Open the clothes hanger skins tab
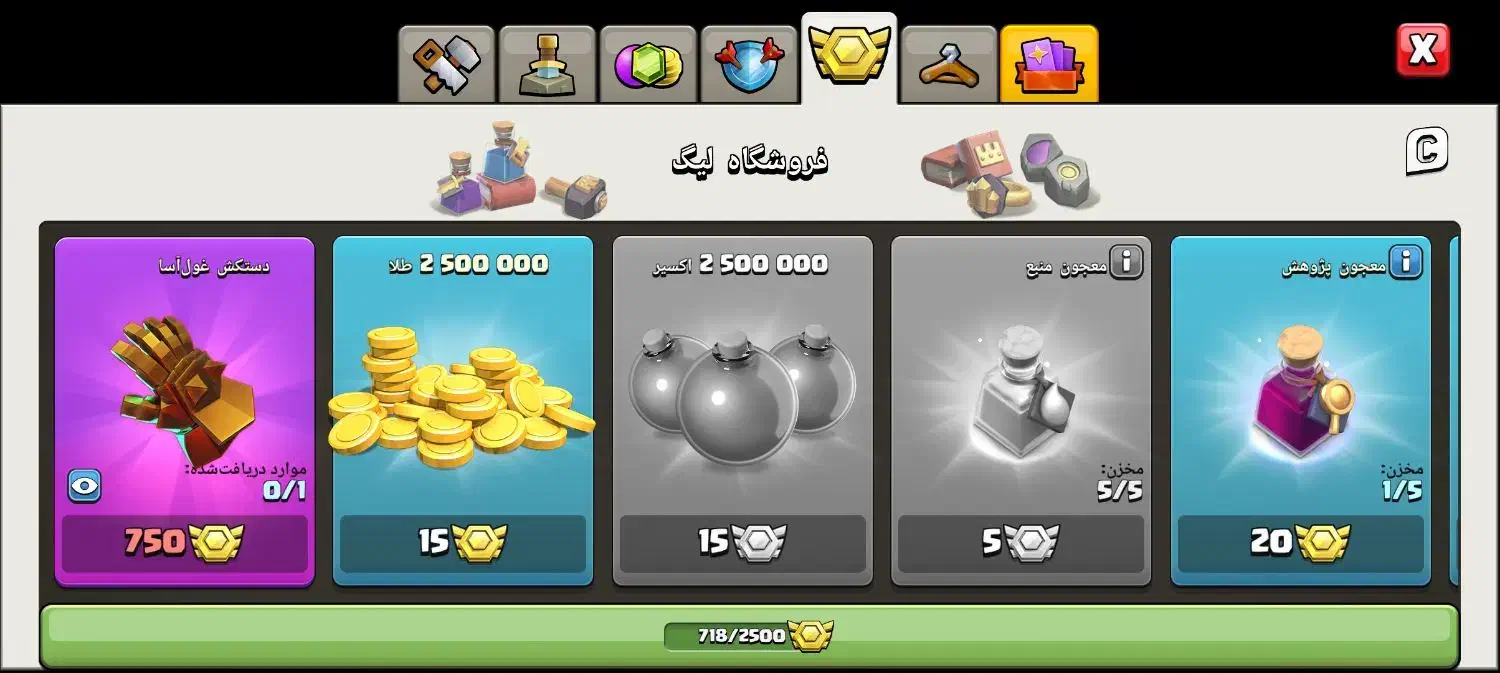Image resolution: width=1500 pixels, height=673 pixels. point(949,65)
